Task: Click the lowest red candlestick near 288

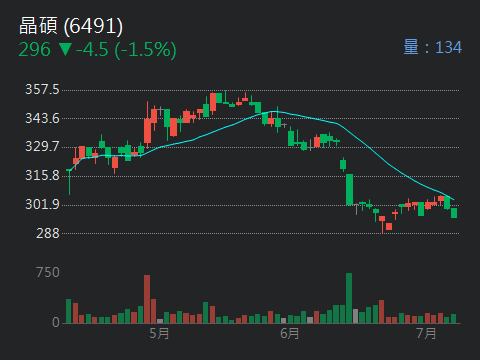Action: [x=389, y=227]
